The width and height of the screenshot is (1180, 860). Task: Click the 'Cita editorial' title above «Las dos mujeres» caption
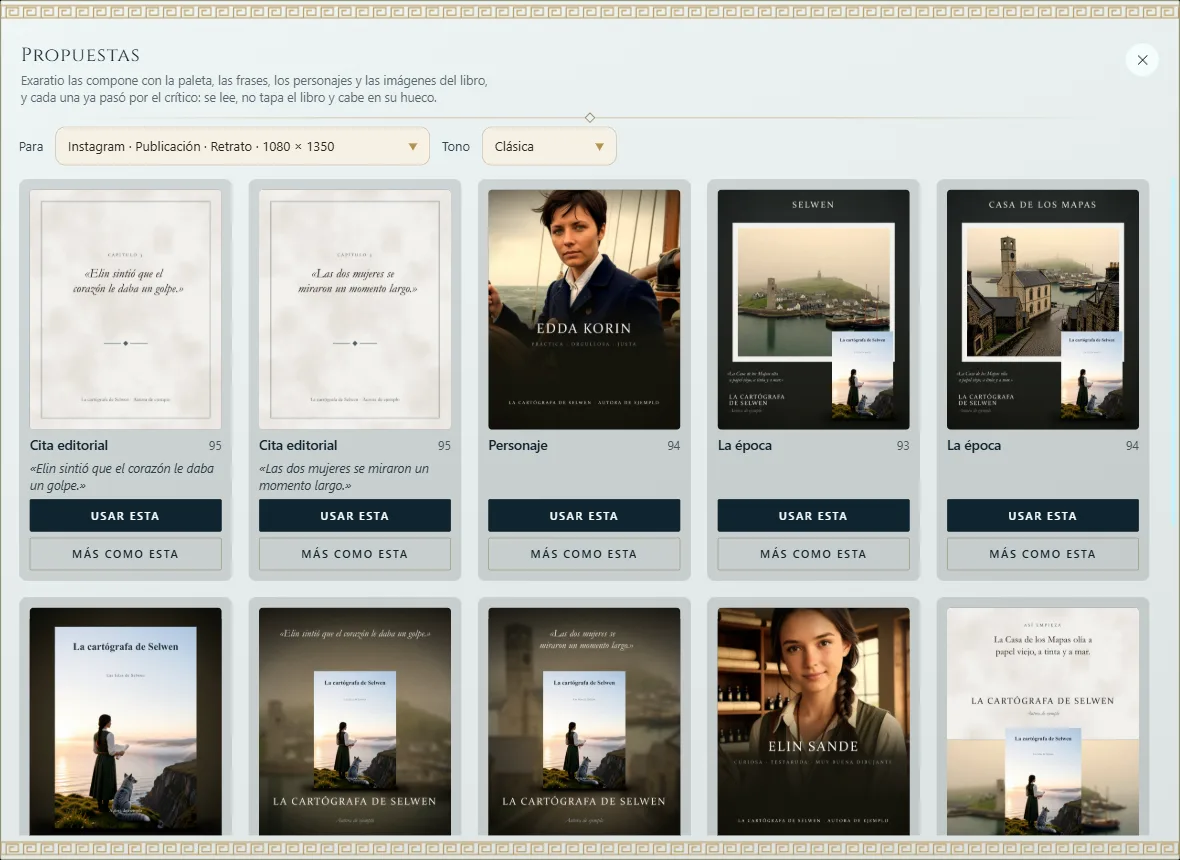298,445
